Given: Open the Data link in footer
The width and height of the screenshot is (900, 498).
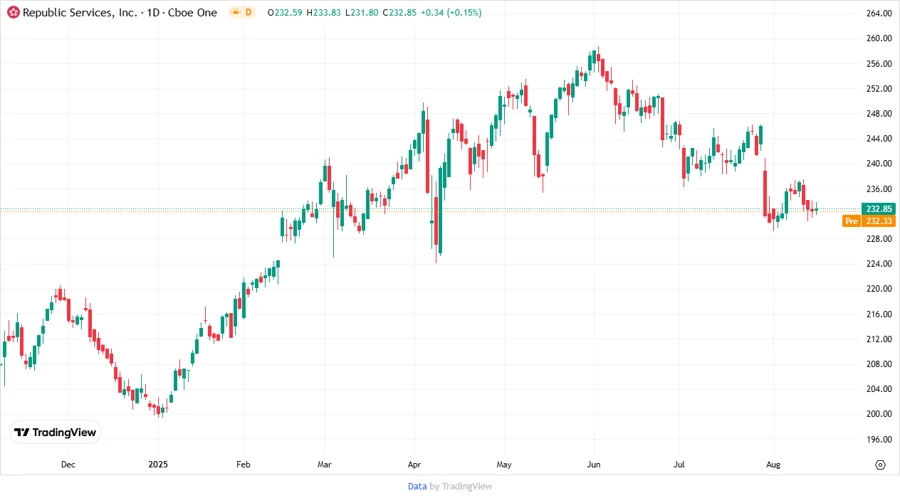Looking at the screenshot, I should point(417,486).
